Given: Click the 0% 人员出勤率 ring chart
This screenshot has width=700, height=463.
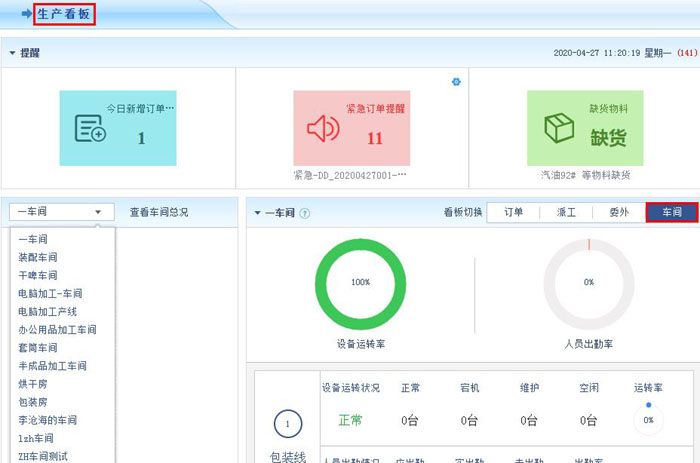Looking at the screenshot, I should coord(588,283).
